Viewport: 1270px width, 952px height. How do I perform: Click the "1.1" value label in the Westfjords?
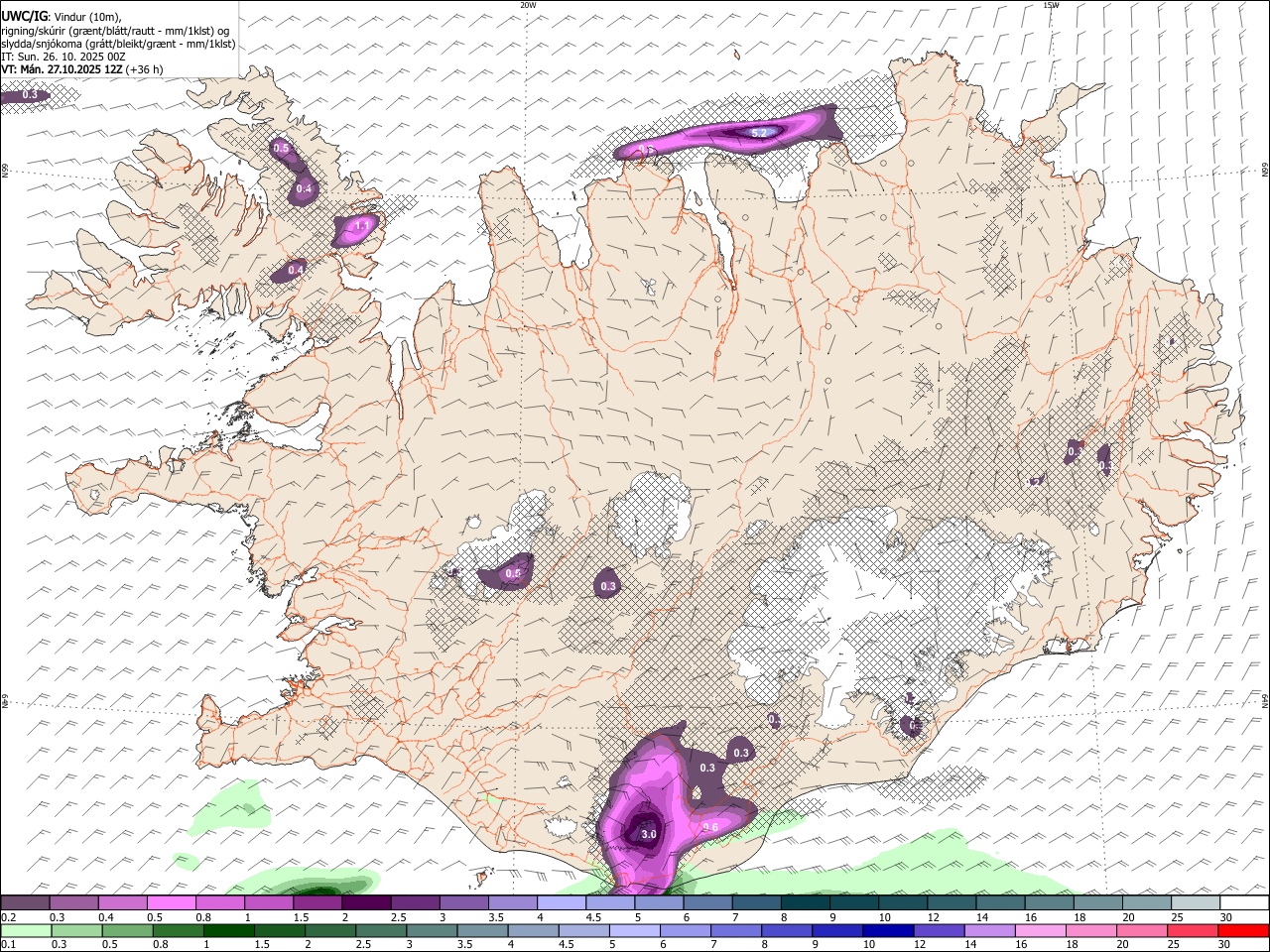362,226
